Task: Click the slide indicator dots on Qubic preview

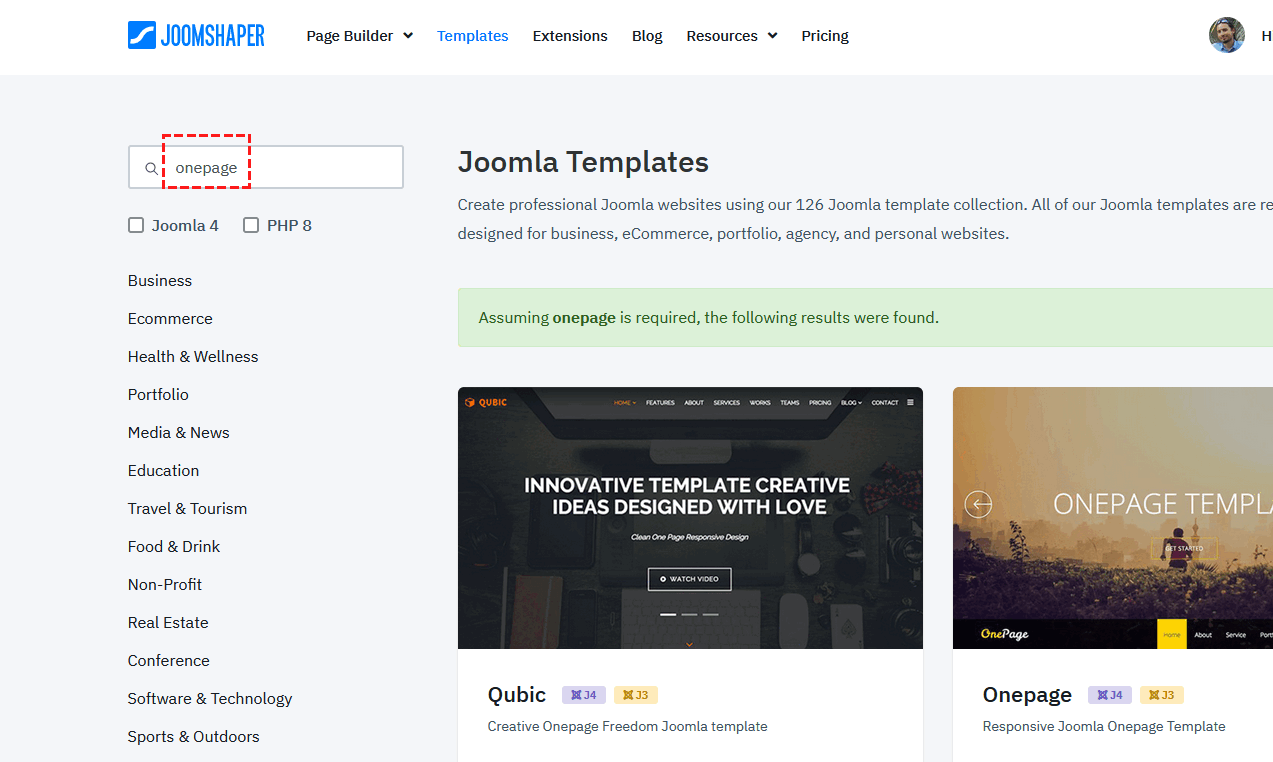Action: click(689, 614)
